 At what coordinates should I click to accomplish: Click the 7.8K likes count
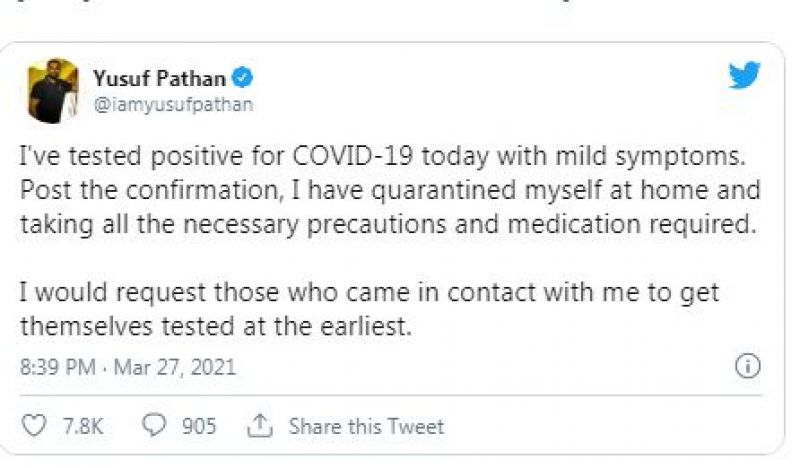point(83,426)
